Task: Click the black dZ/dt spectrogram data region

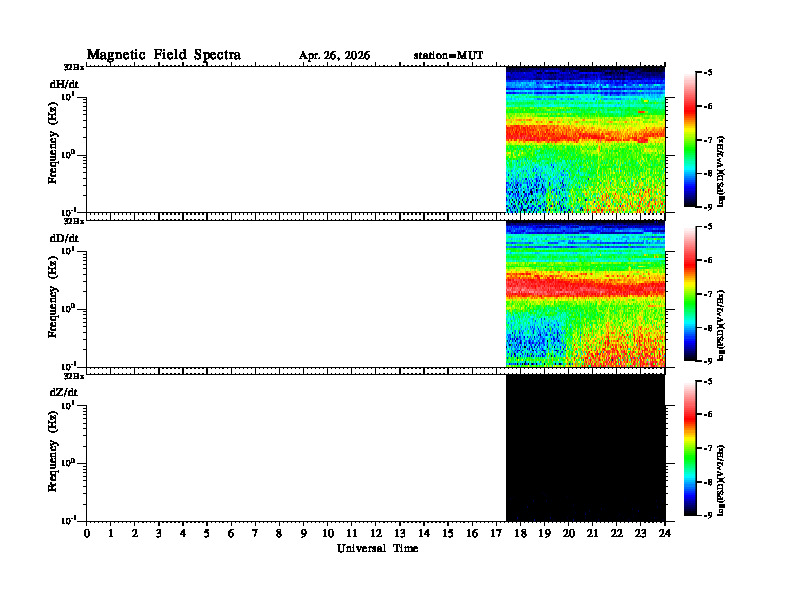Action: coord(585,447)
